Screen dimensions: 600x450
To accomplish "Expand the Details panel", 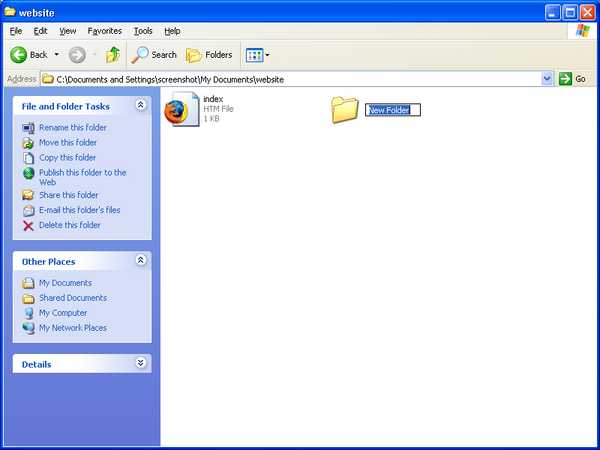I will tap(140, 362).
